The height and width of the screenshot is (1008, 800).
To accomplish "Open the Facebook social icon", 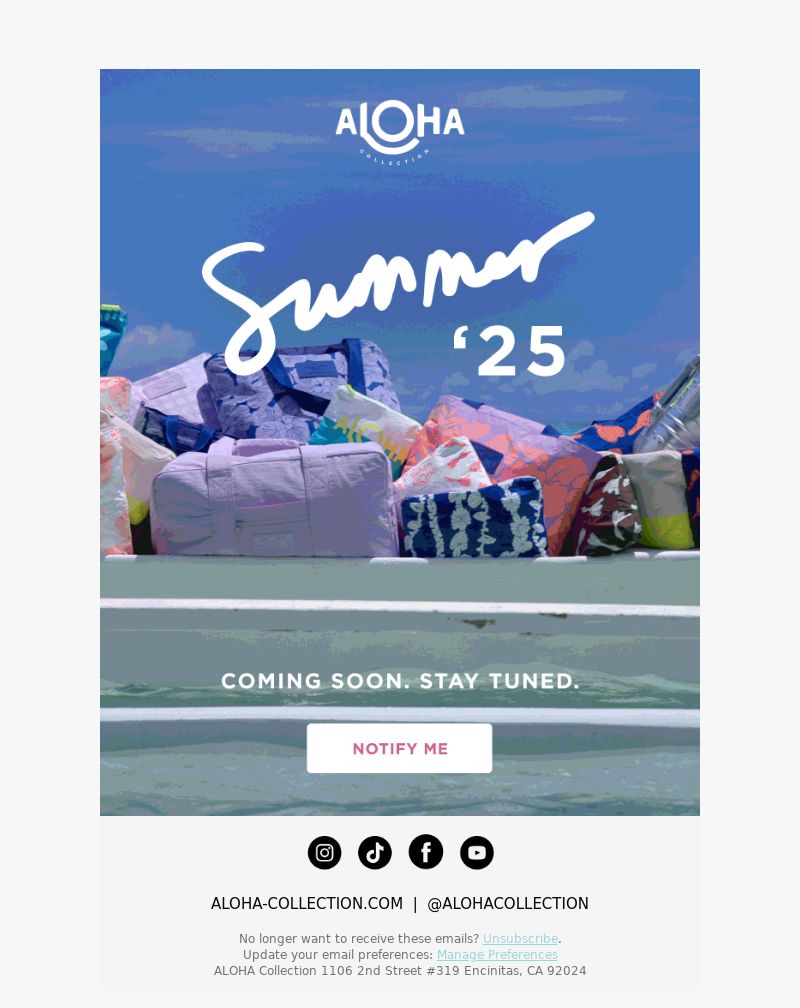I will [426, 852].
